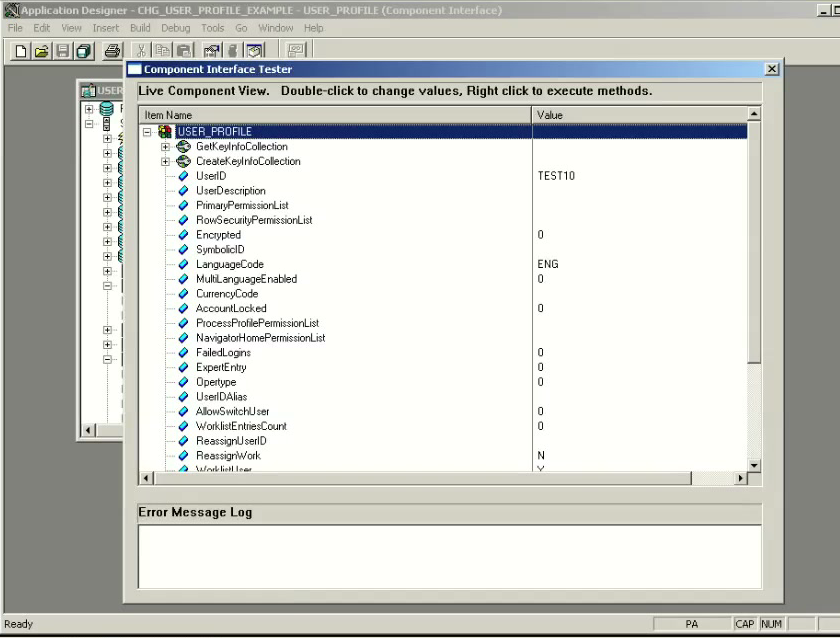Click the USER_PROFILE root node icon
Screen dimensions: 840x638
[165, 131]
